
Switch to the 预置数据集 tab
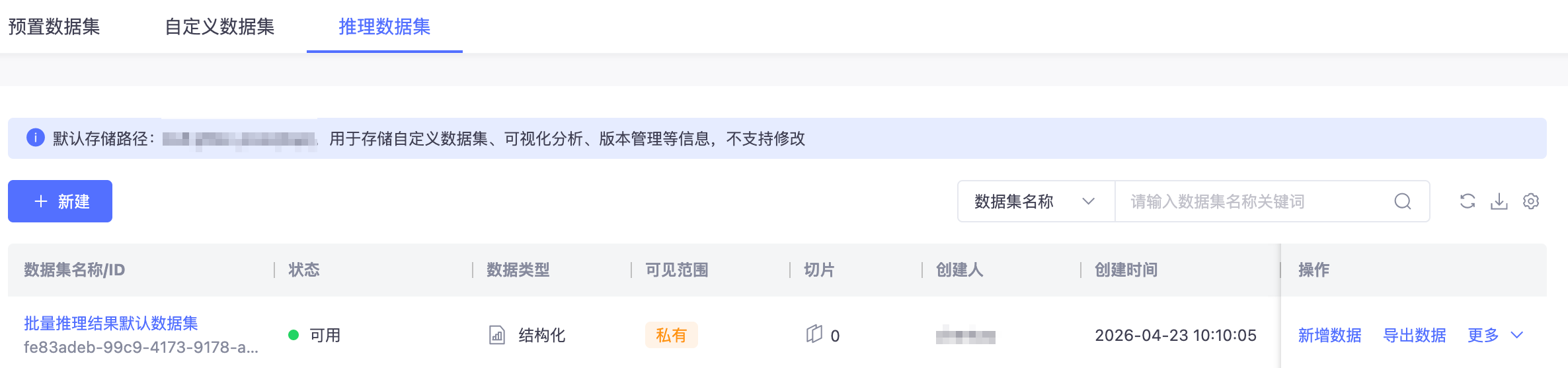(x=54, y=26)
